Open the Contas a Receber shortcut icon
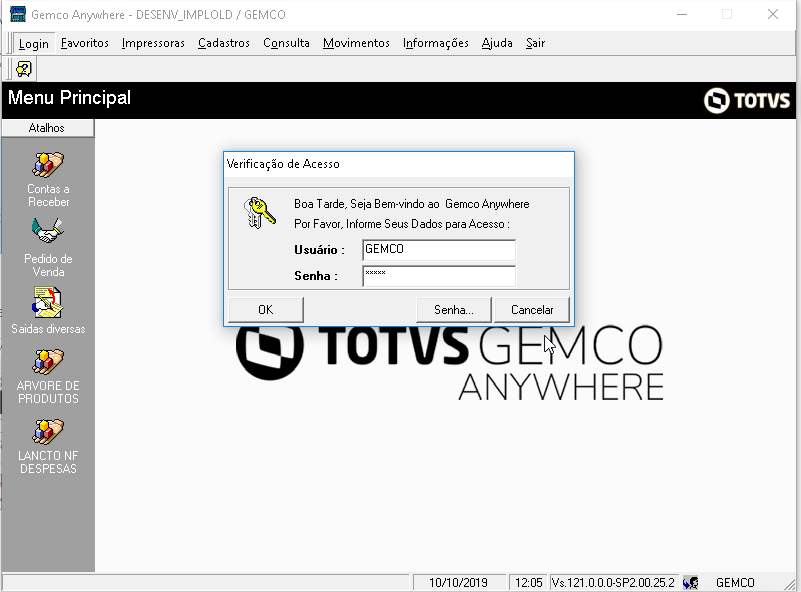This screenshot has width=801, height=592. click(x=48, y=165)
